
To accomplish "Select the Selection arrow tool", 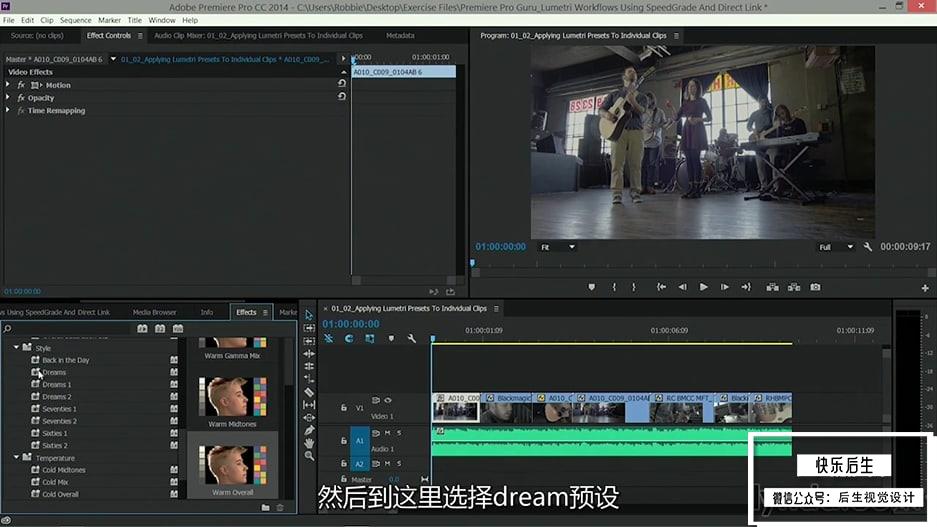I will coord(309,315).
